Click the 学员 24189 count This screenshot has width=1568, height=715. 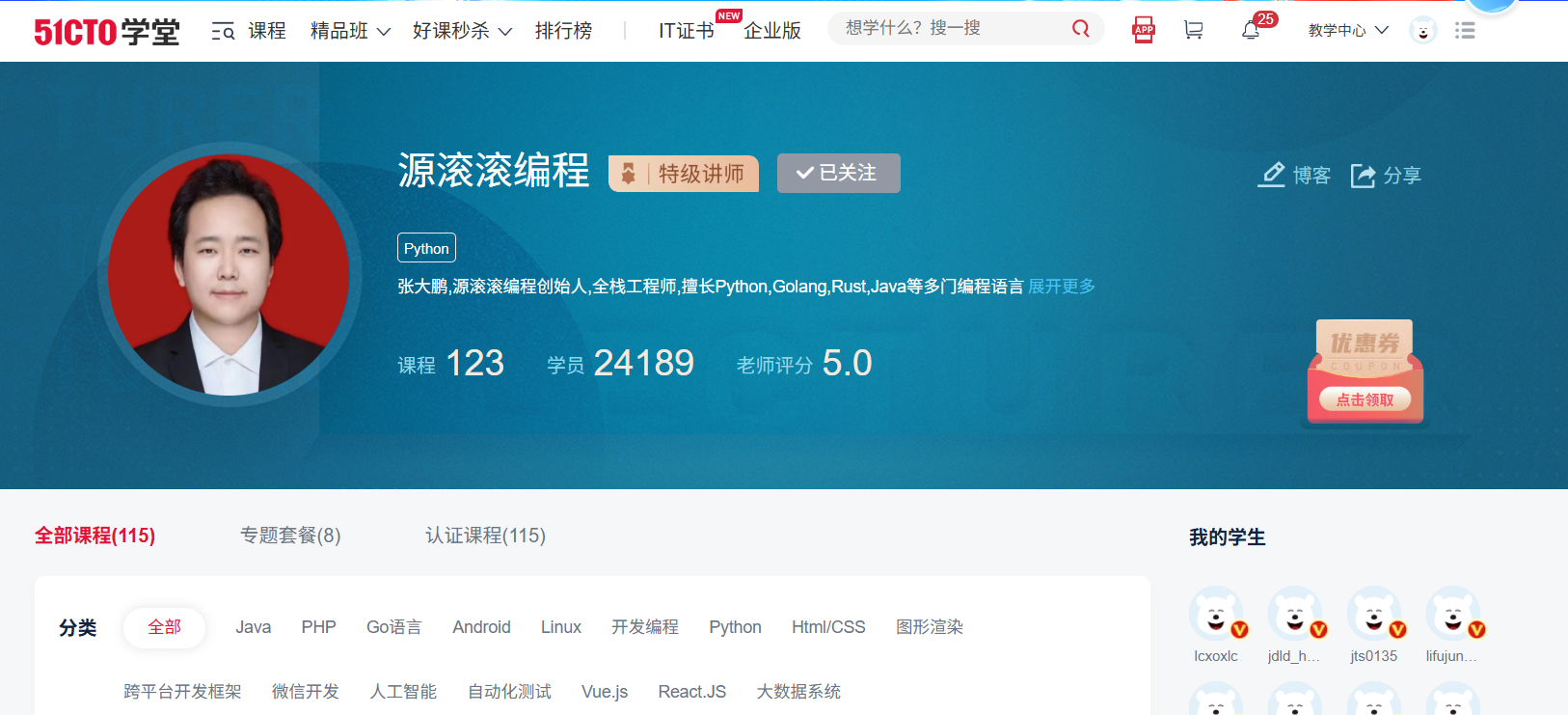point(621,364)
